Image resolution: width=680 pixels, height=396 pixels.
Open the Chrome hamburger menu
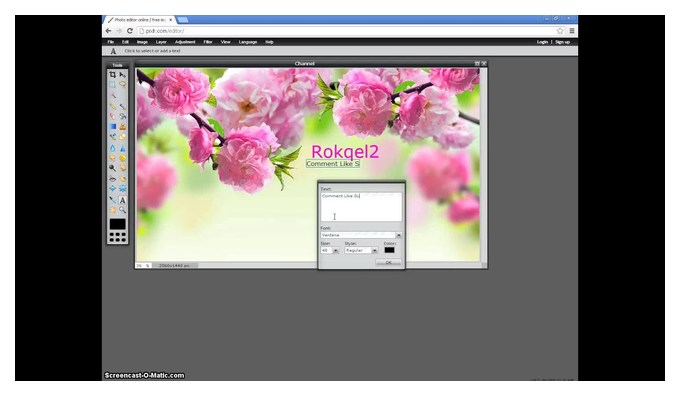pos(572,31)
